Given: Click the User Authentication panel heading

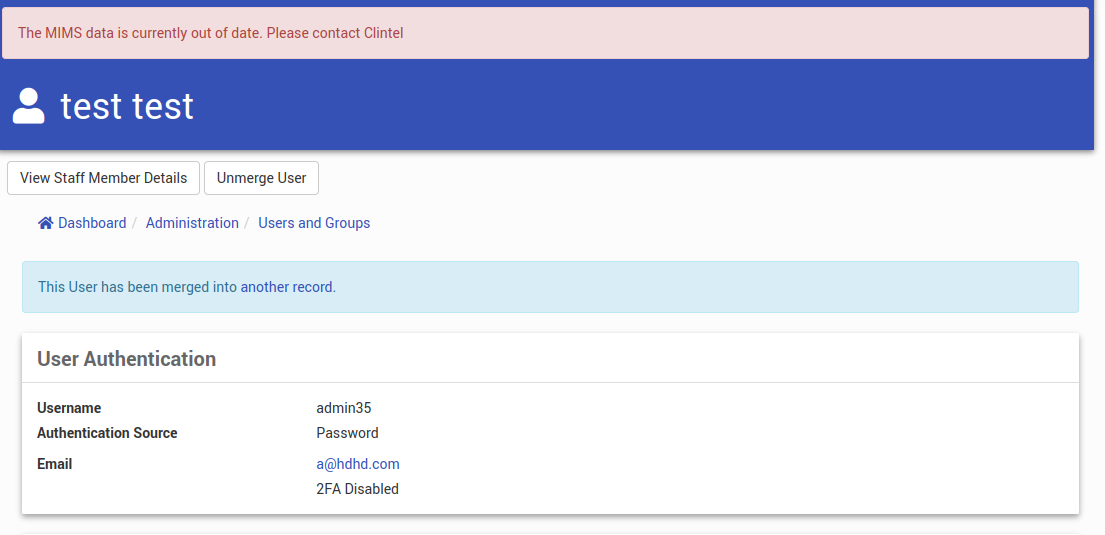Looking at the screenshot, I should coord(127,359).
